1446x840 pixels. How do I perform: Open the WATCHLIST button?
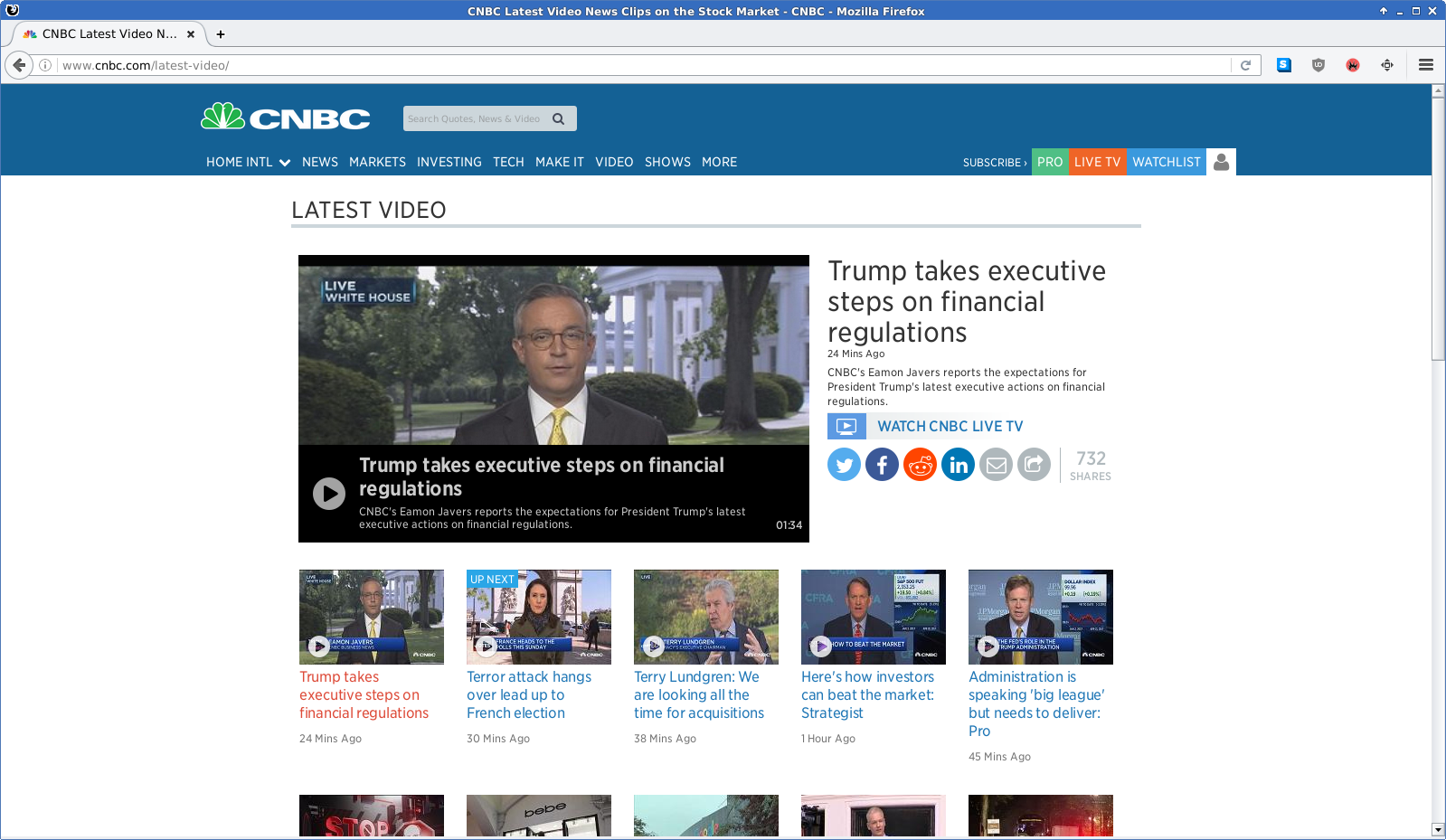click(x=1167, y=162)
